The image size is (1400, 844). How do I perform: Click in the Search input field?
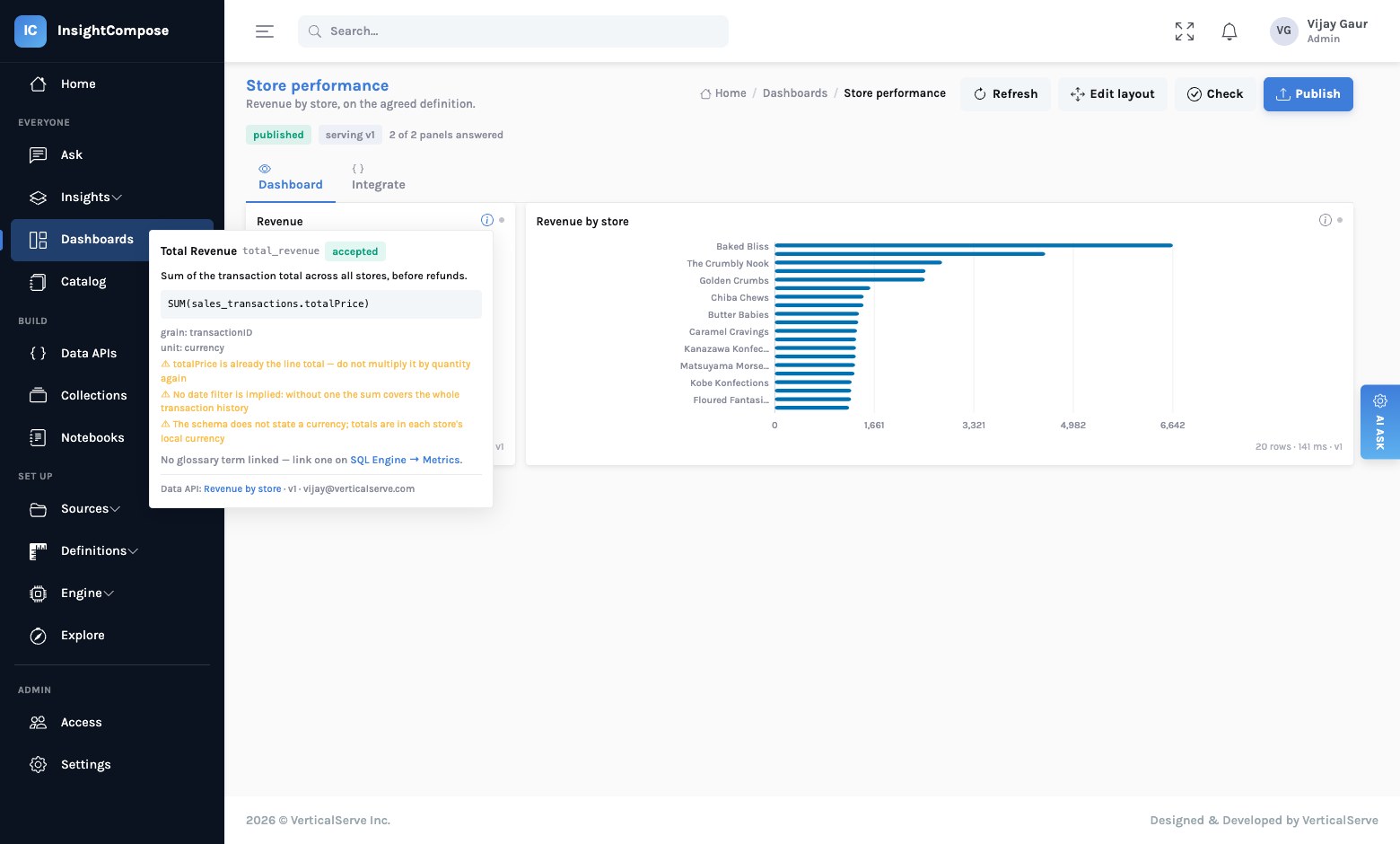point(513,31)
